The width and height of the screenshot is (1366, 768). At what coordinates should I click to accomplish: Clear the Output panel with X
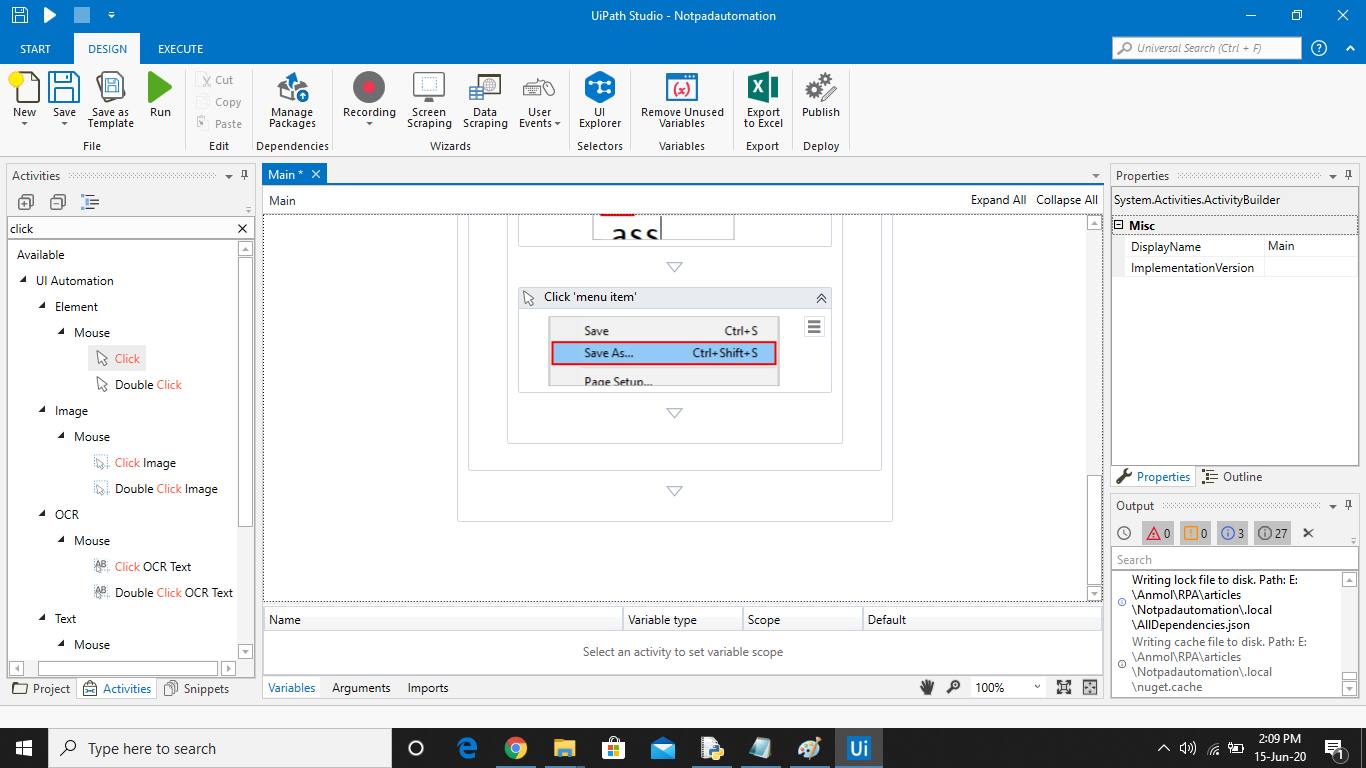1308,533
